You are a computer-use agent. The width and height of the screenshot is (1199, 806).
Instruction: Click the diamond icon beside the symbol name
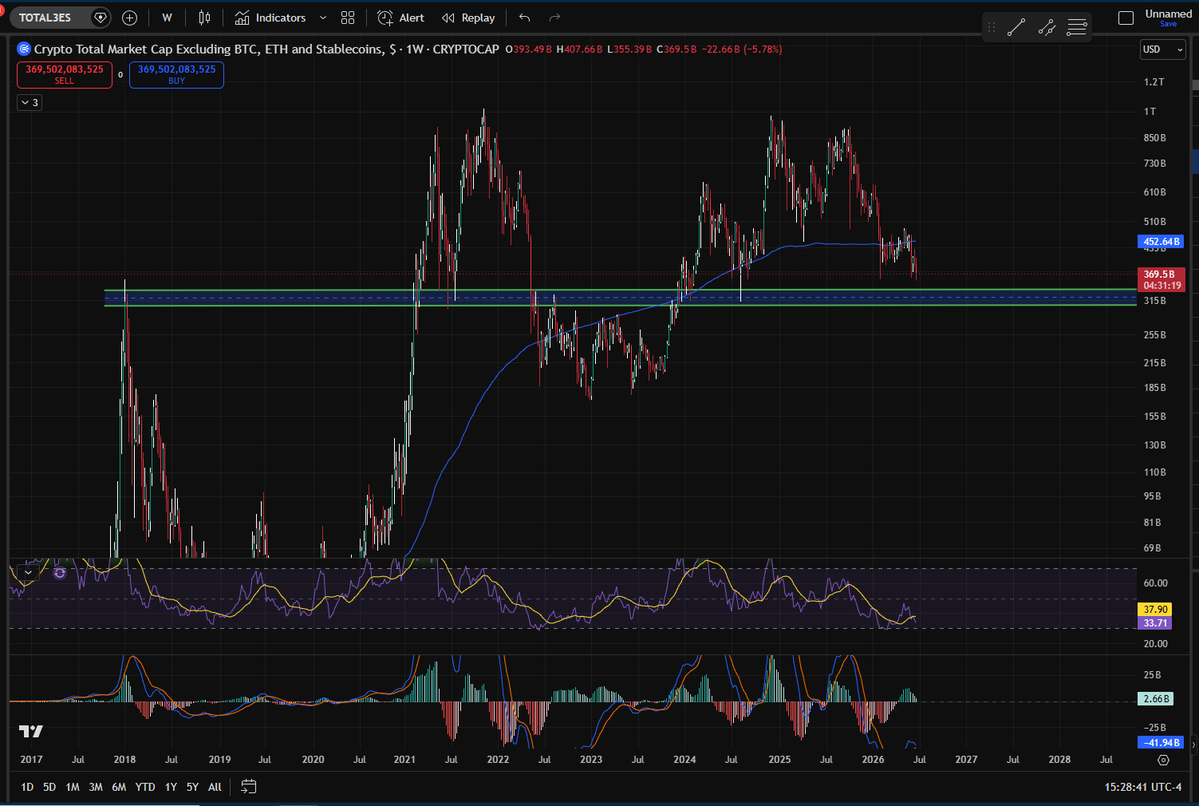pos(100,18)
